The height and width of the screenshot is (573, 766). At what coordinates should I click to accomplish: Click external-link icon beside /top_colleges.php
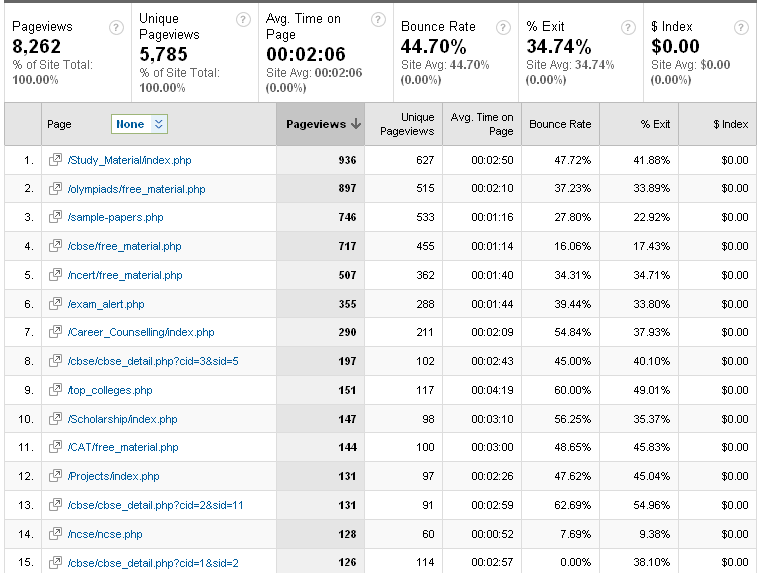55,389
